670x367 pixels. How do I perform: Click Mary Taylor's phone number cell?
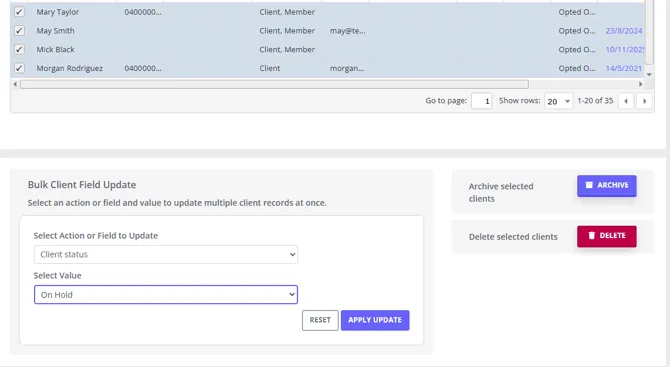tap(143, 12)
